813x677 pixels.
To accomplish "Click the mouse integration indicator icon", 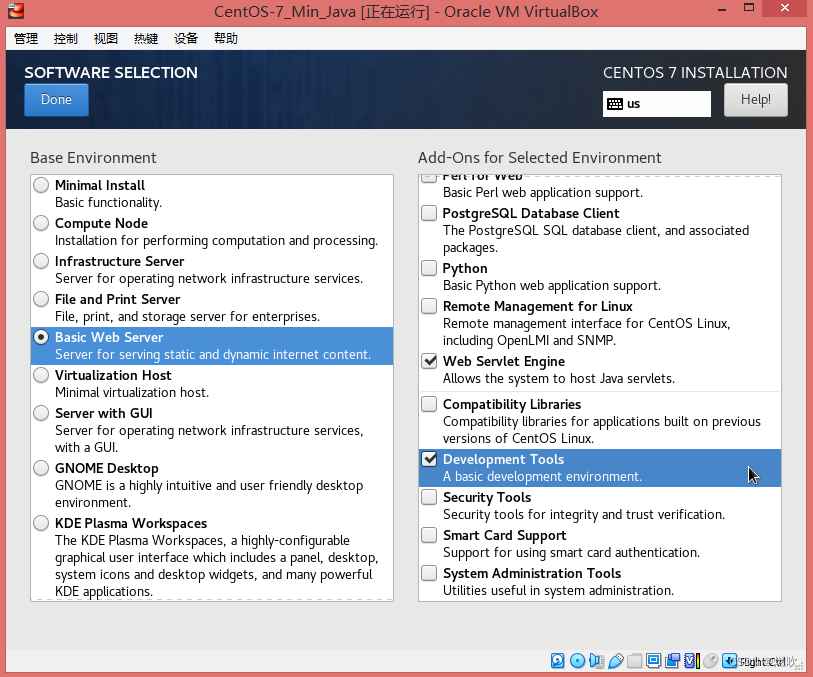I will click(x=711, y=660).
